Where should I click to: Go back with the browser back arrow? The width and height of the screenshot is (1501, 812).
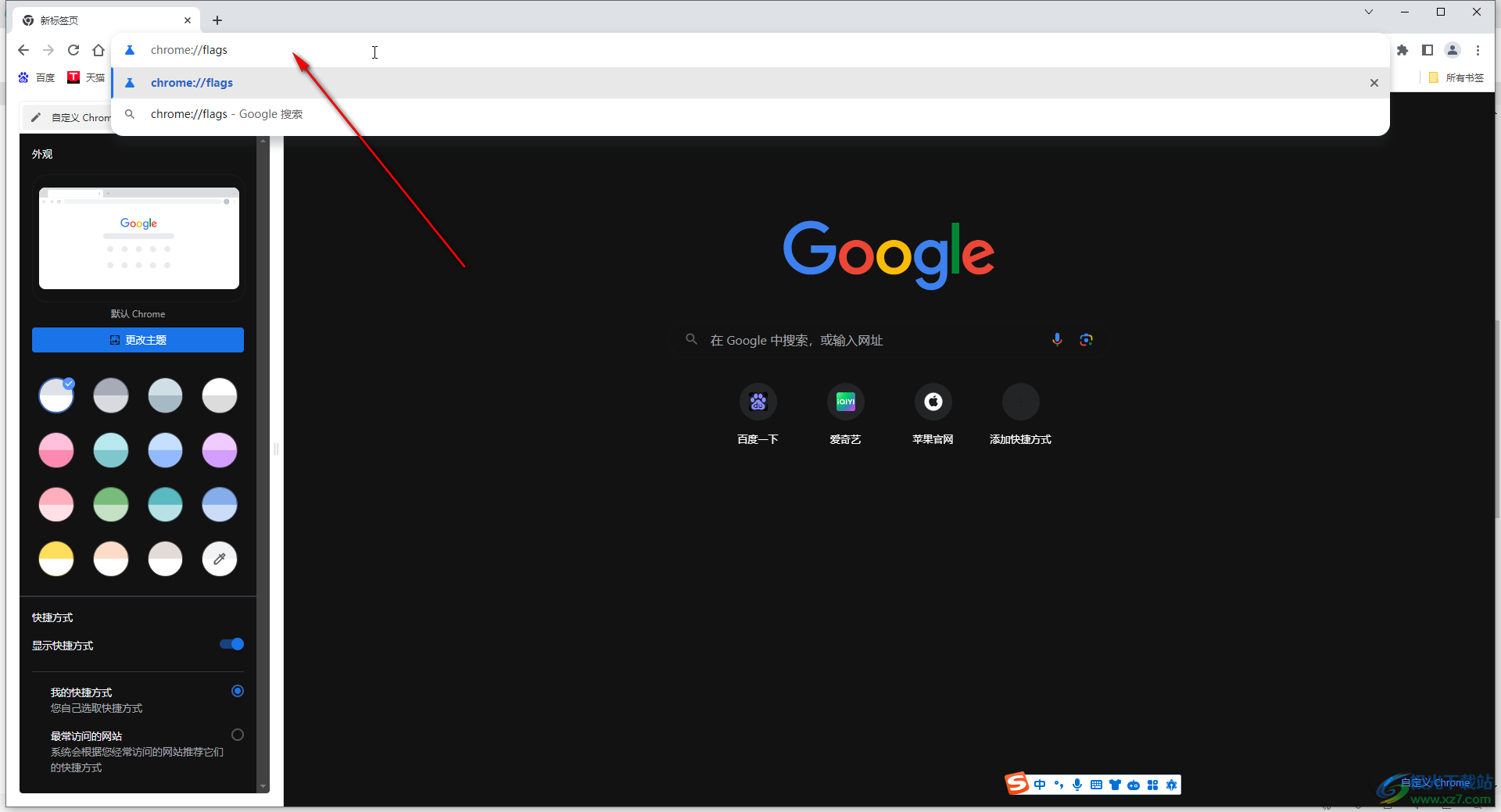tap(23, 50)
